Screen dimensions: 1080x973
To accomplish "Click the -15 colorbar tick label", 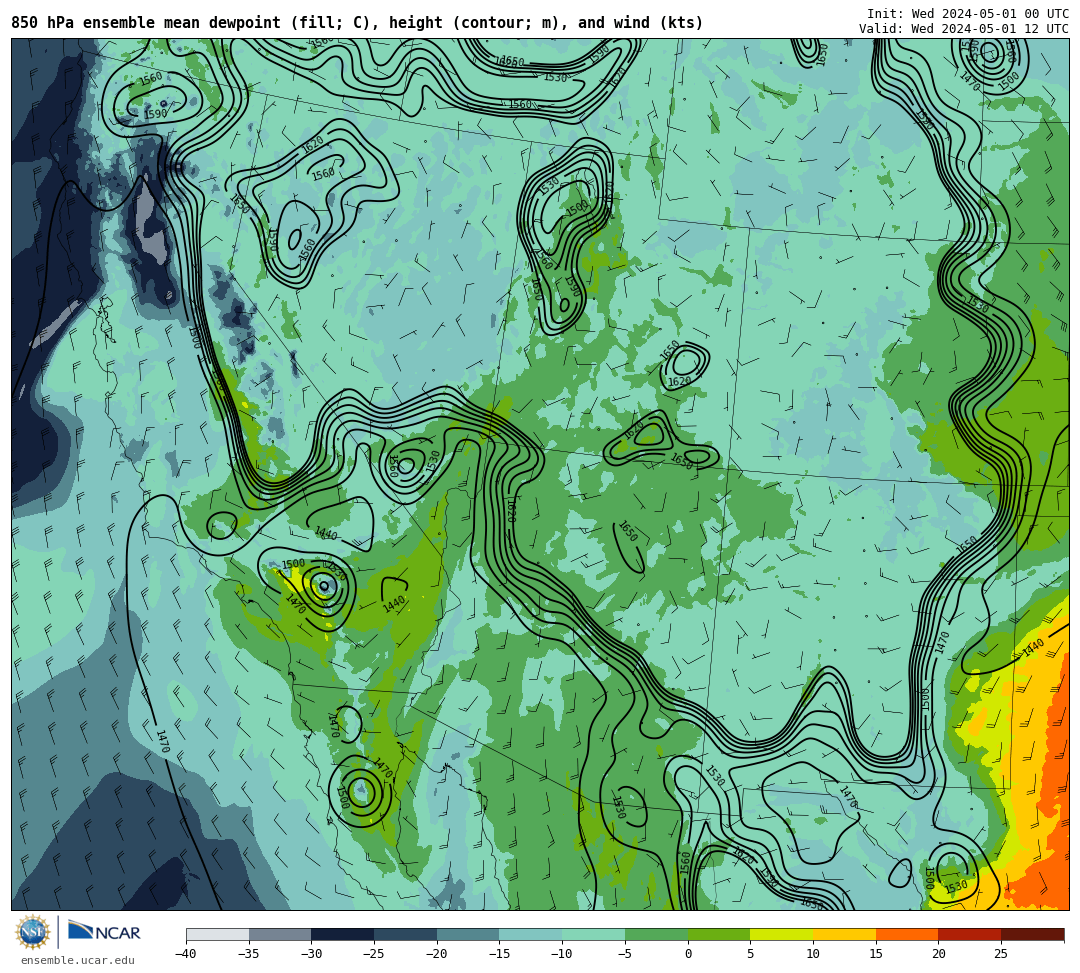I will pos(499,954).
